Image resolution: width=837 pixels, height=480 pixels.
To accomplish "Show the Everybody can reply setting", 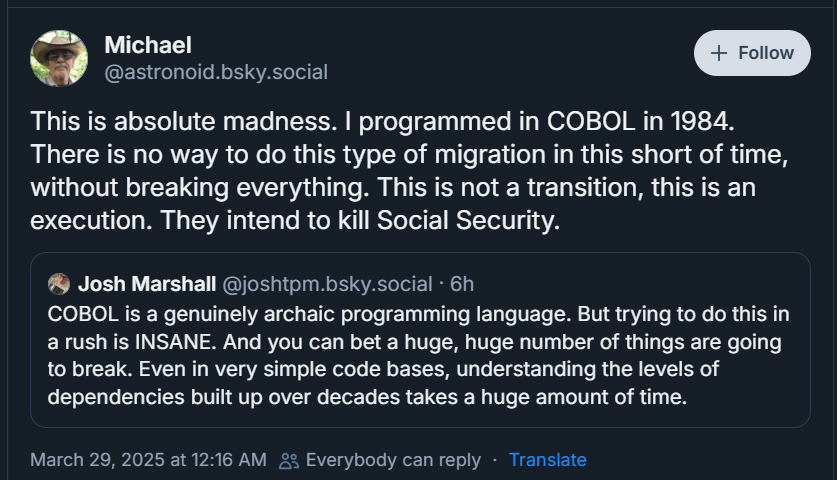I will (393, 460).
